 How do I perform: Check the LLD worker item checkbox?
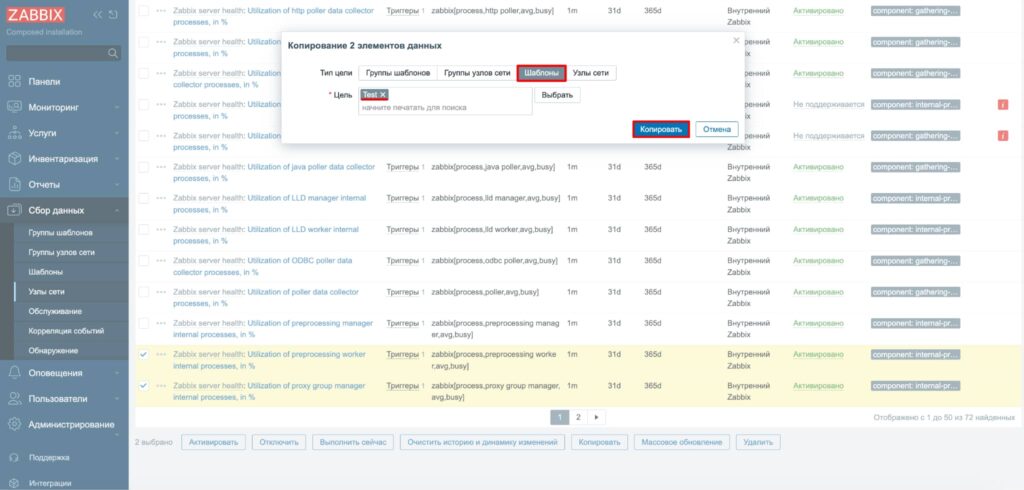point(144,229)
